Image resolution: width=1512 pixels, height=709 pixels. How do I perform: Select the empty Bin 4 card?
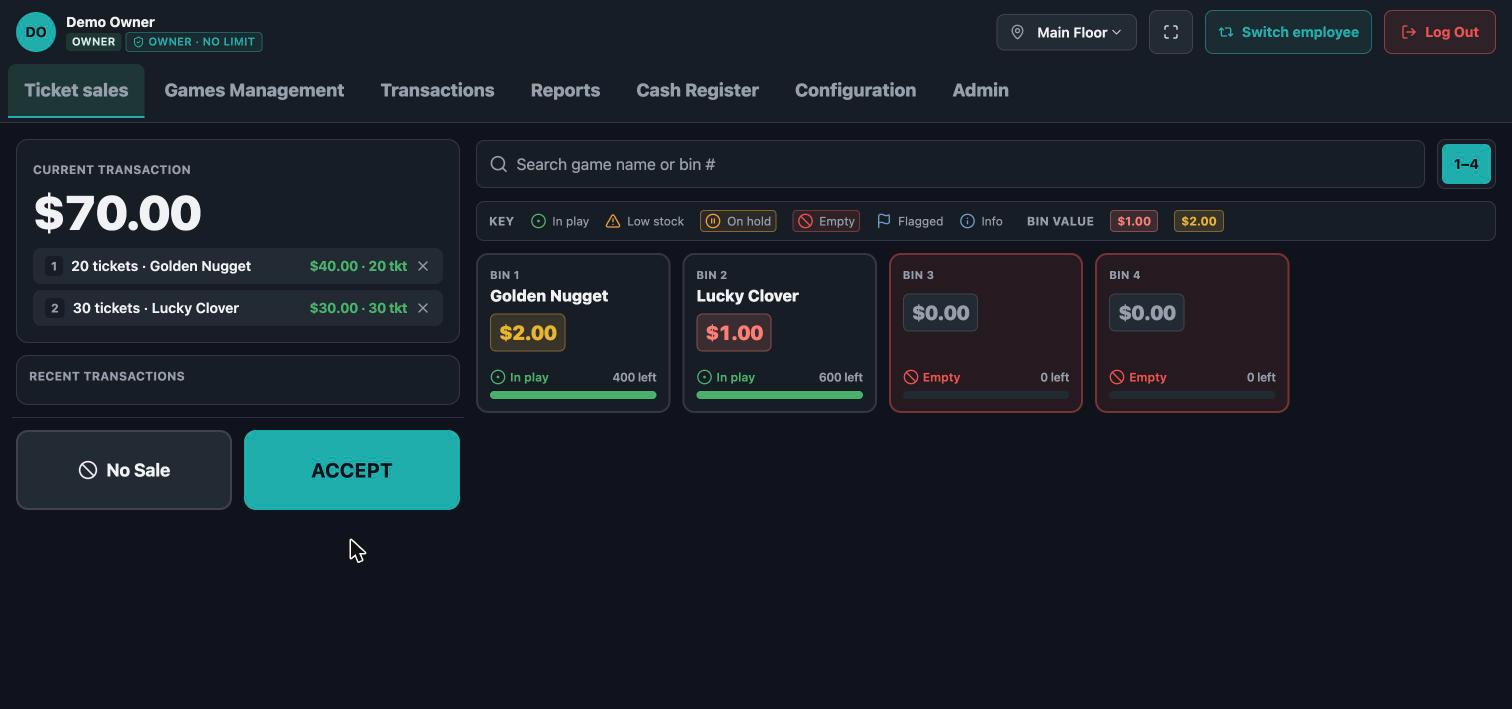(x=1192, y=333)
